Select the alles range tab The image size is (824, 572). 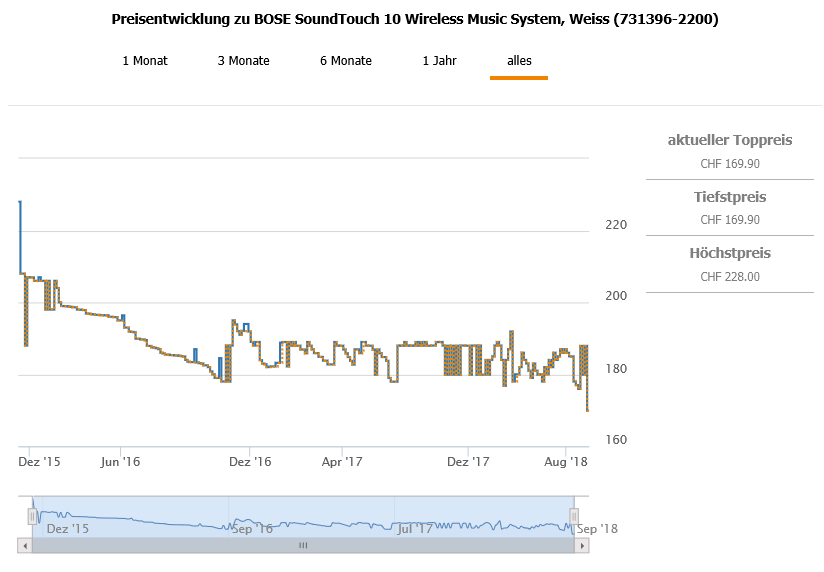click(519, 61)
